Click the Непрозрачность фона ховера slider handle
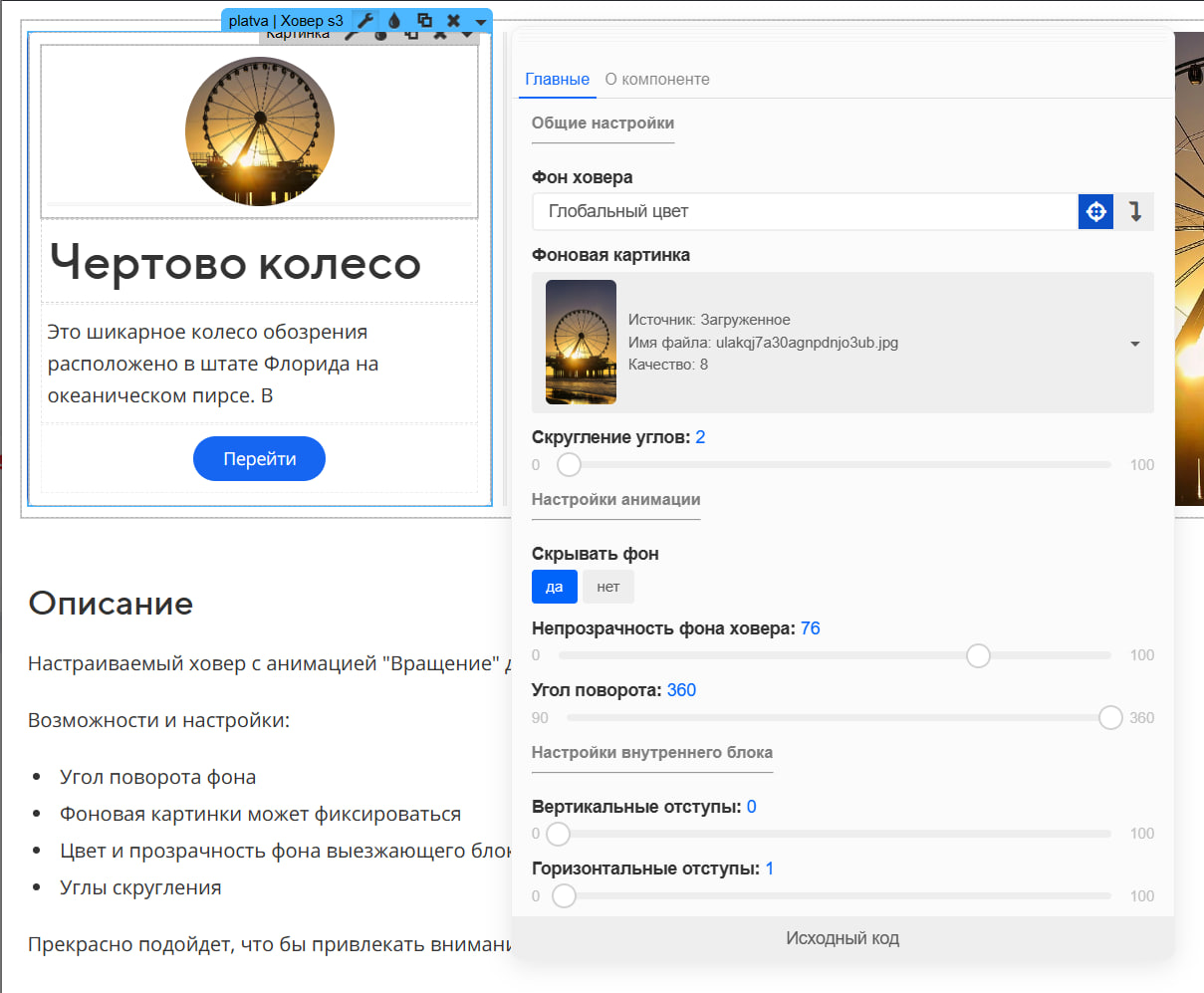1204x993 pixels. pyautogui.click(x=978, y=655)
